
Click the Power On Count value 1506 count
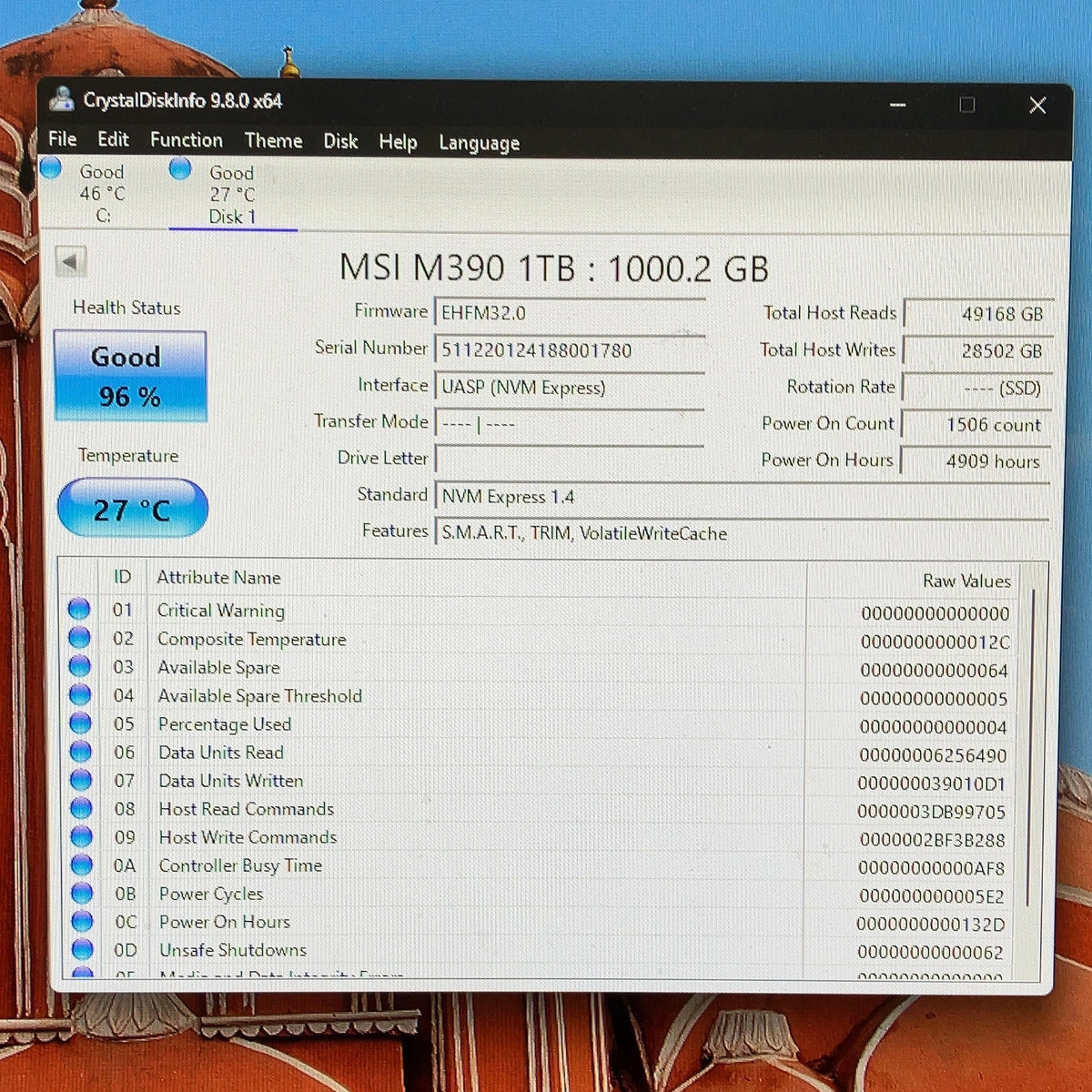click(976, 425)
